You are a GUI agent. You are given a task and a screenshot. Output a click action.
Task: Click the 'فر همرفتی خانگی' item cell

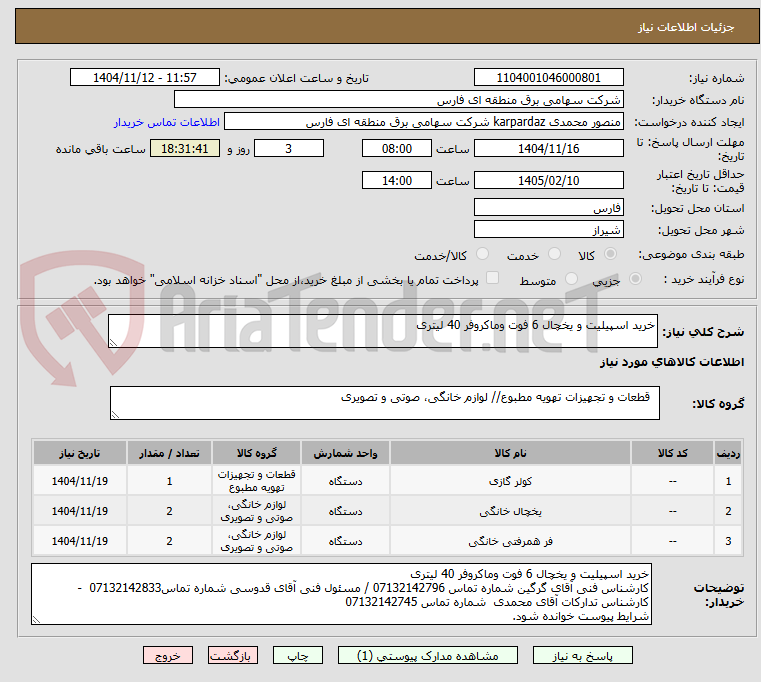point(510,541)
